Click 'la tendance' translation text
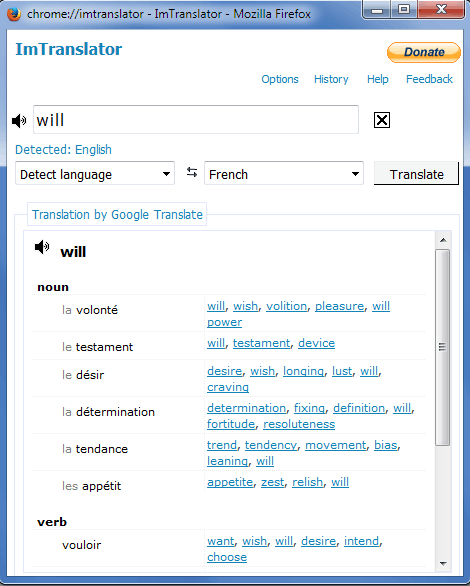470x586 pixels. coord(95,449)
